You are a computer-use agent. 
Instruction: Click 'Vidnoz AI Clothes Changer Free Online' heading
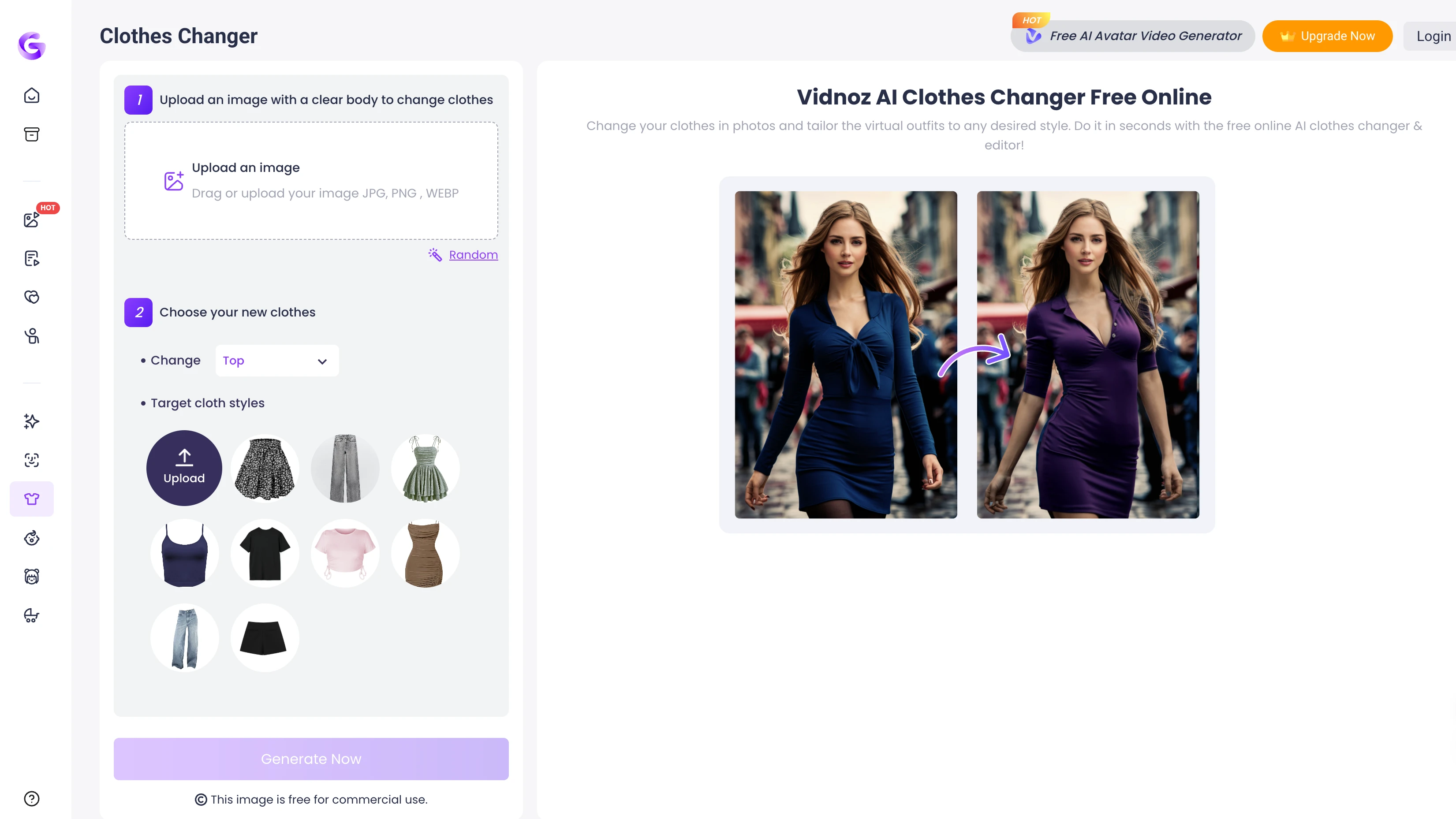[1004, 97]
